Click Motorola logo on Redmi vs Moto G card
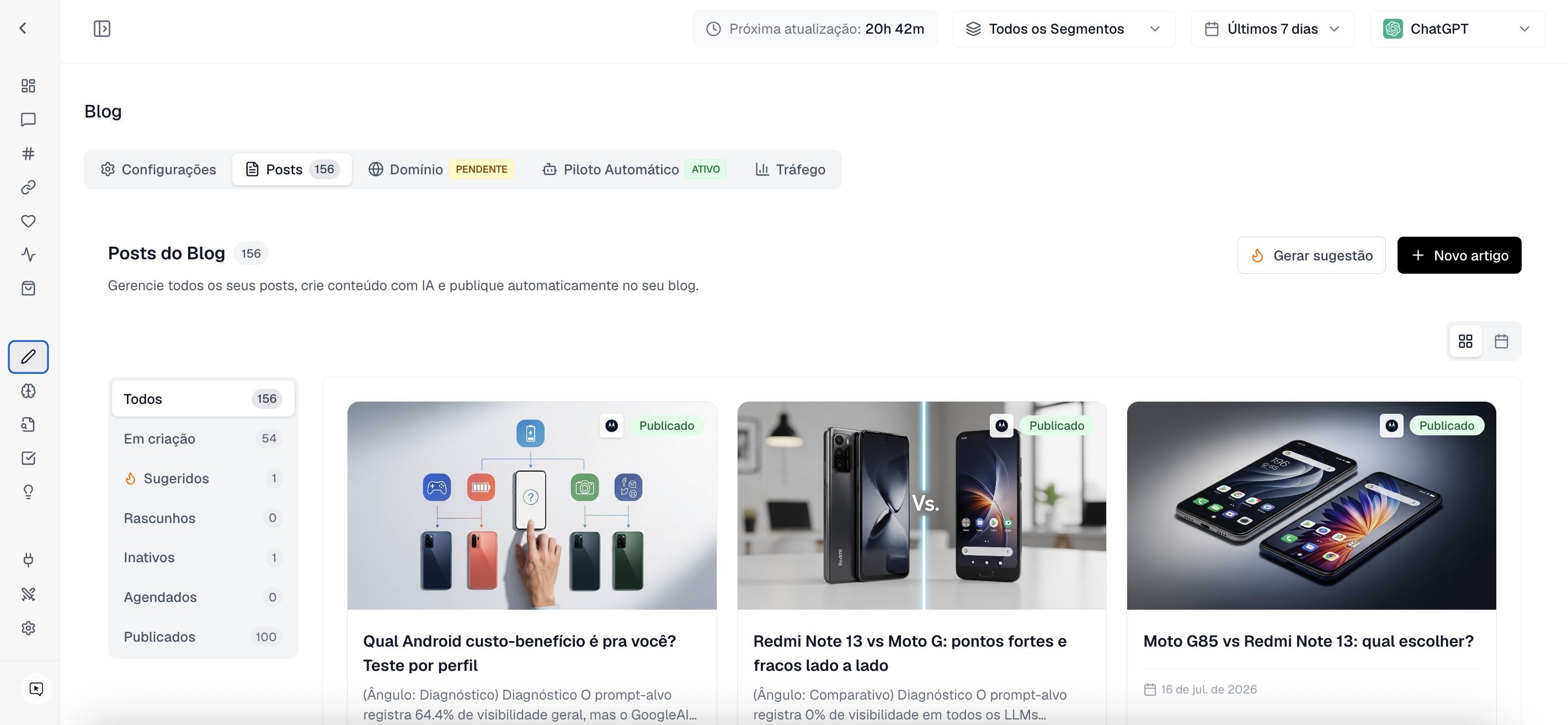The width and height of the screenshot is (1568, 725). 1002,425
